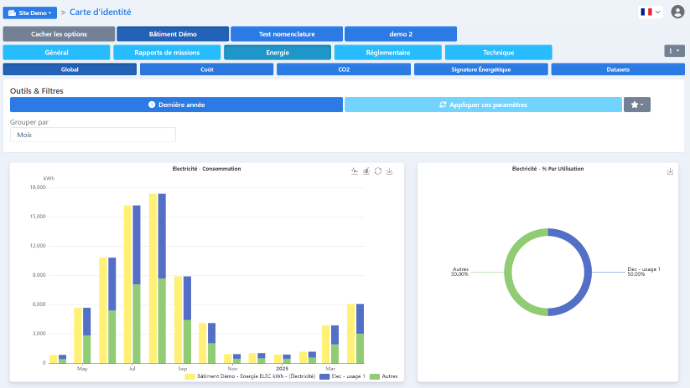This screenshot has height=388, width=690.
Task: Click the Électricité - % Par Utilisation title
Action: pos(548,169)
